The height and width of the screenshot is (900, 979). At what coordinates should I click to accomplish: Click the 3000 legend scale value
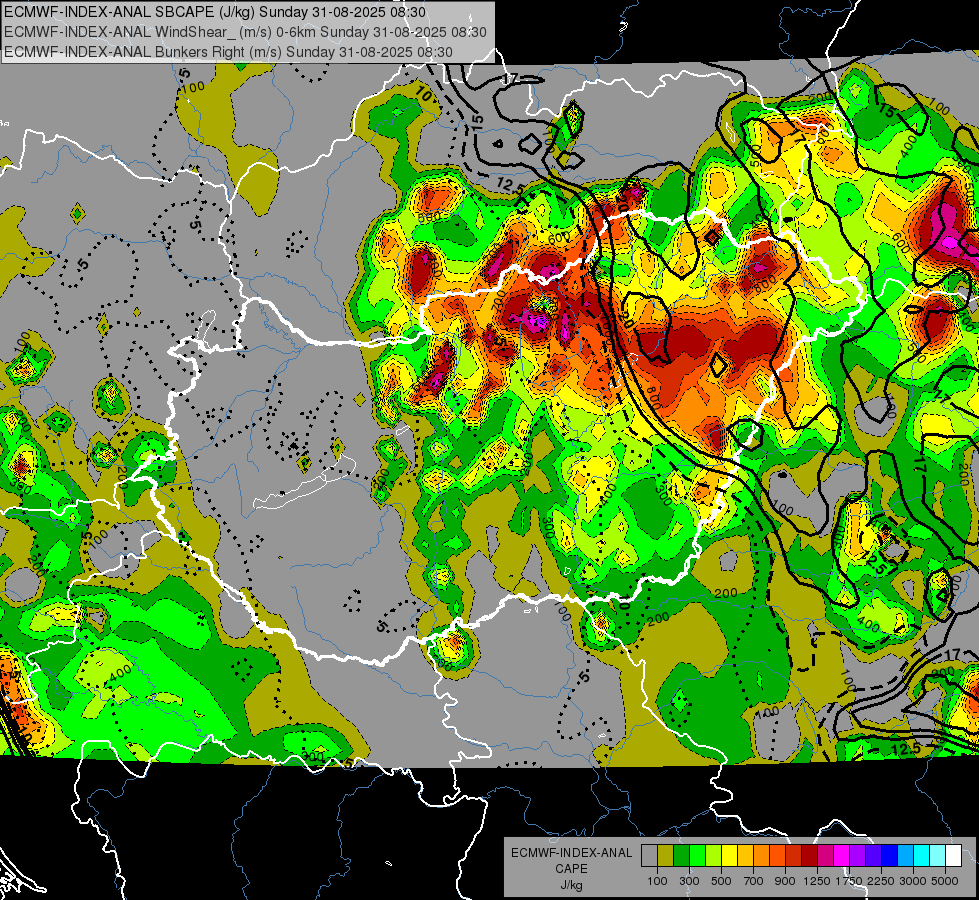913,882
